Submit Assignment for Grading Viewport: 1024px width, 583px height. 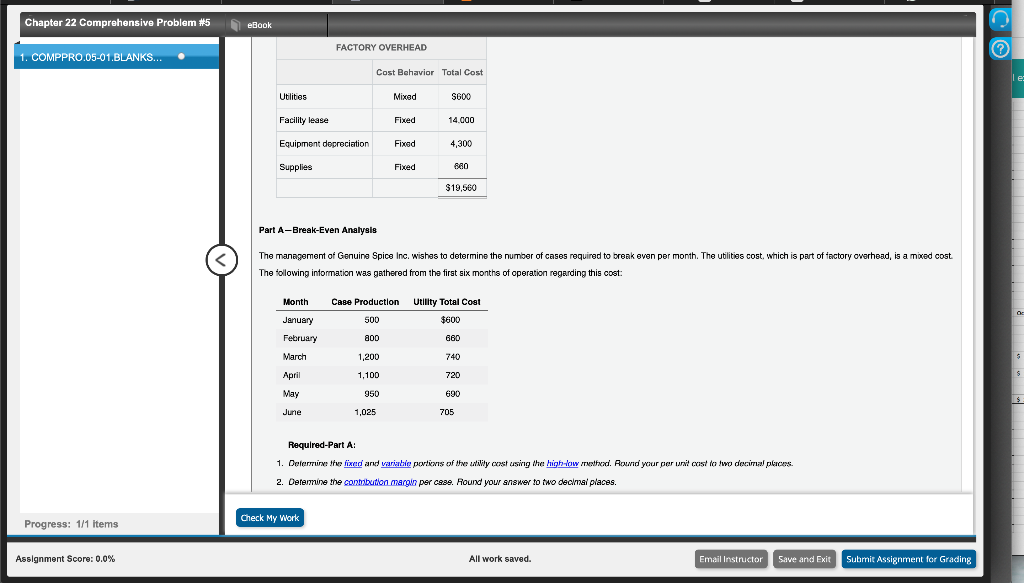(x=908, y=559)
